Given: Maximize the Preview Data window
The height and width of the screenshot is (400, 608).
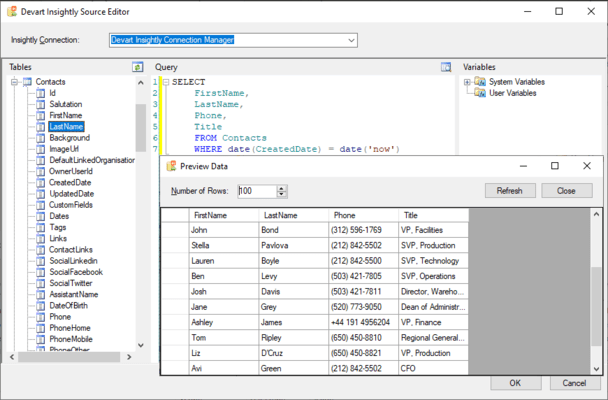Looking at the screenshot, I should pyautogui.click(x=555, y=166).
